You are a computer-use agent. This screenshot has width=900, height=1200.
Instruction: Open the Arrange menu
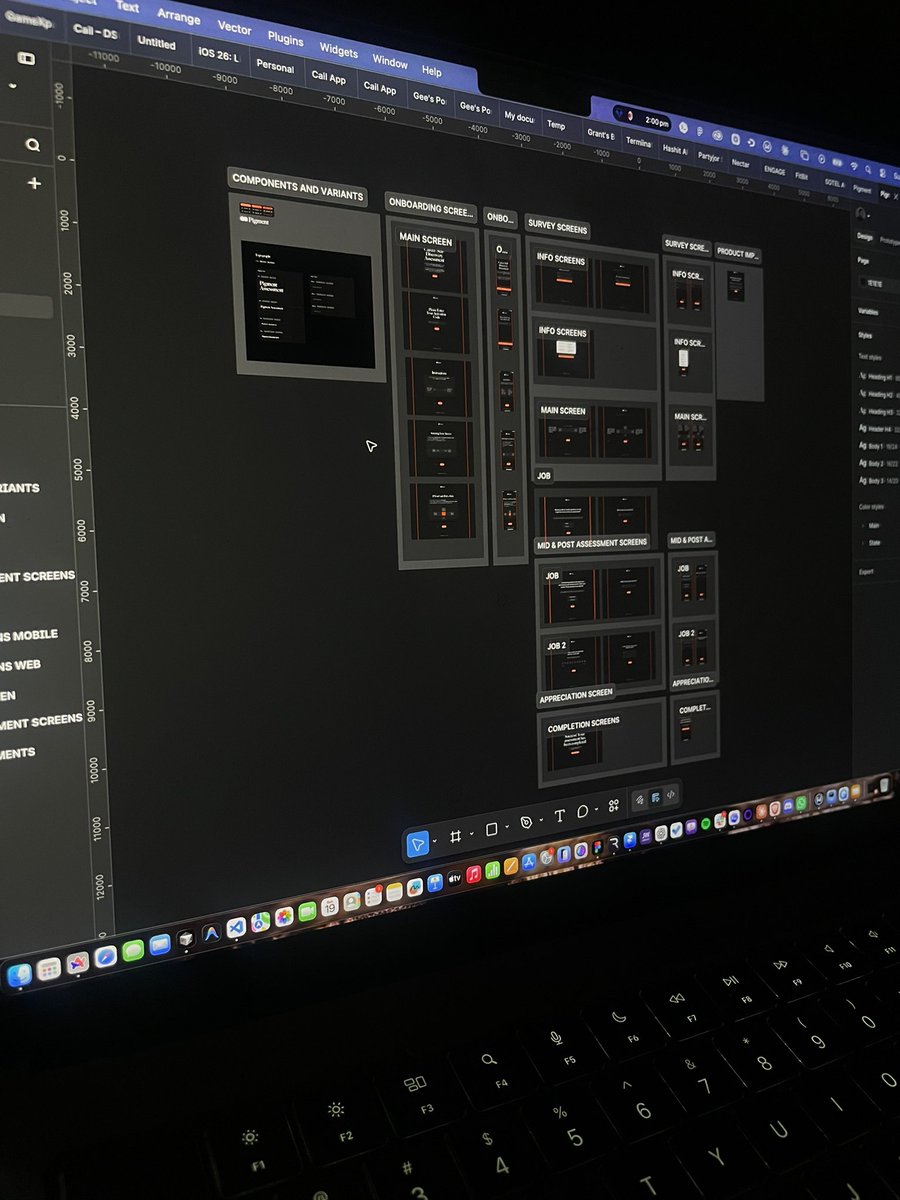point(178,16)
